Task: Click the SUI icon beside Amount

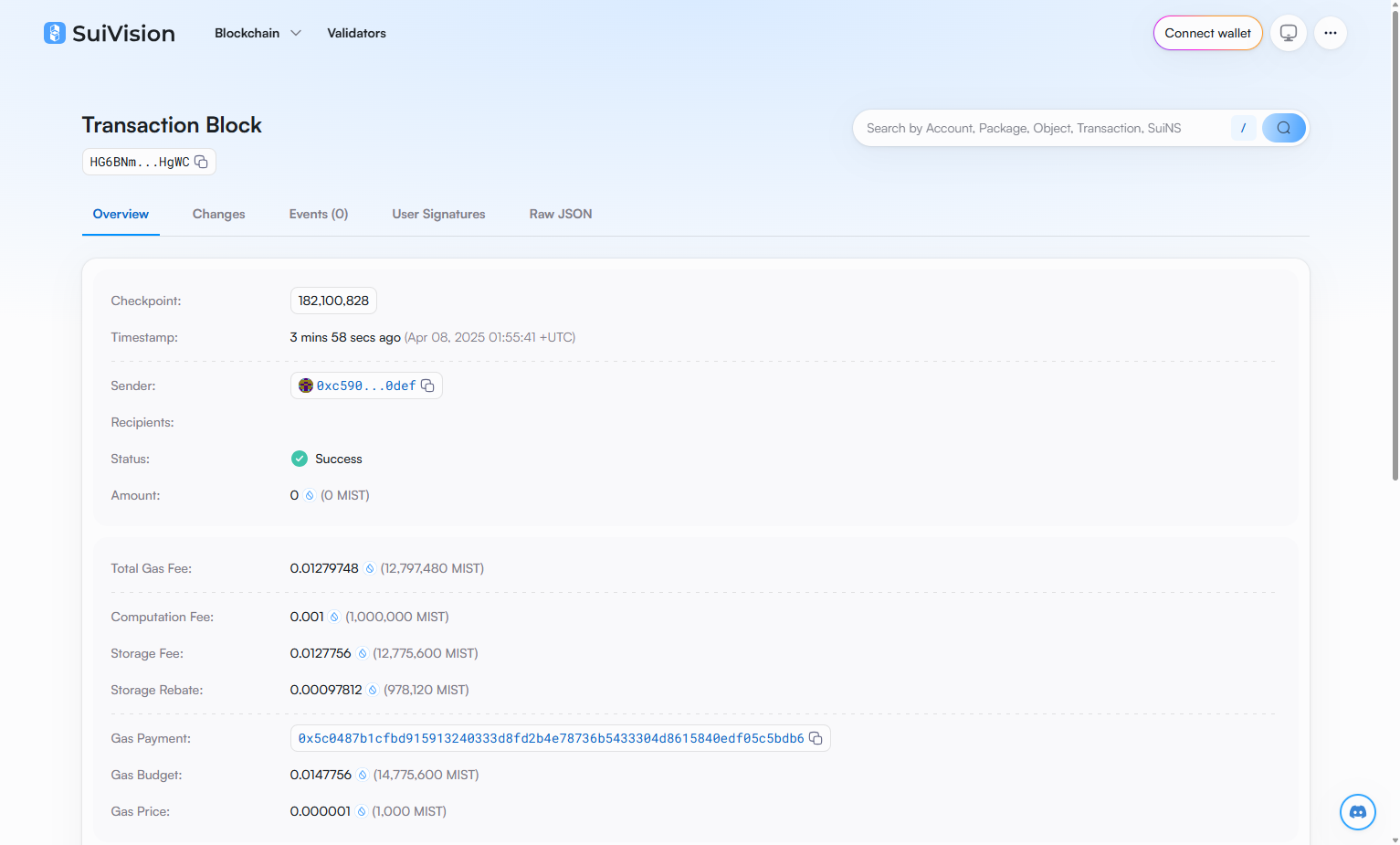Action: (x=310, y=495)
